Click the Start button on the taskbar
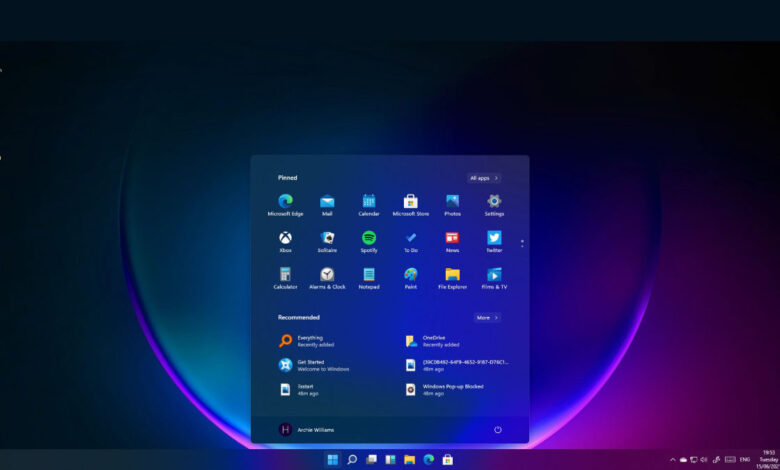The height and width of the screenshot is (470, 780). point(333,460)
